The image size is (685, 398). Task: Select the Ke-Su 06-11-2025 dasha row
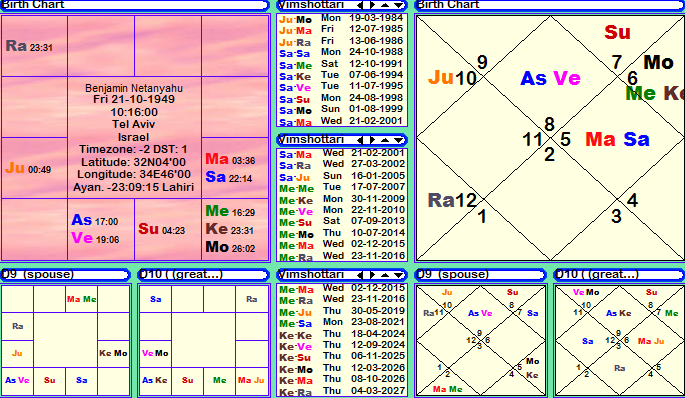point(342,357)
